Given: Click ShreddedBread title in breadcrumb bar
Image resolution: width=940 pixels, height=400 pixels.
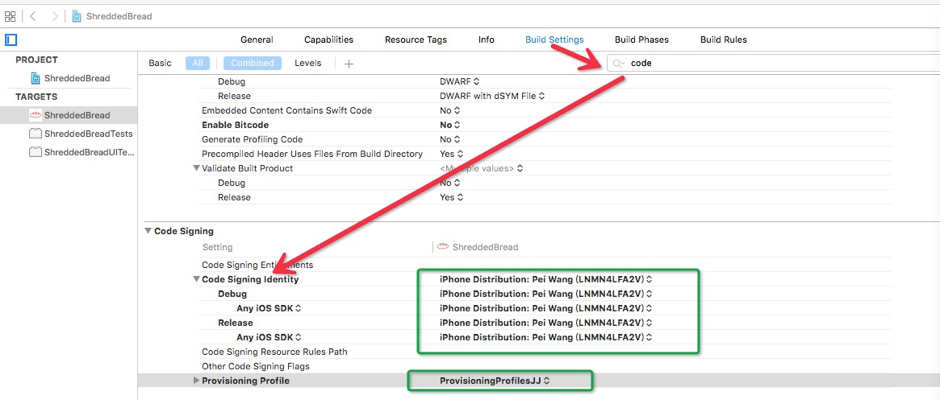Looking at the screenshot, I should [x=119, y=16].
